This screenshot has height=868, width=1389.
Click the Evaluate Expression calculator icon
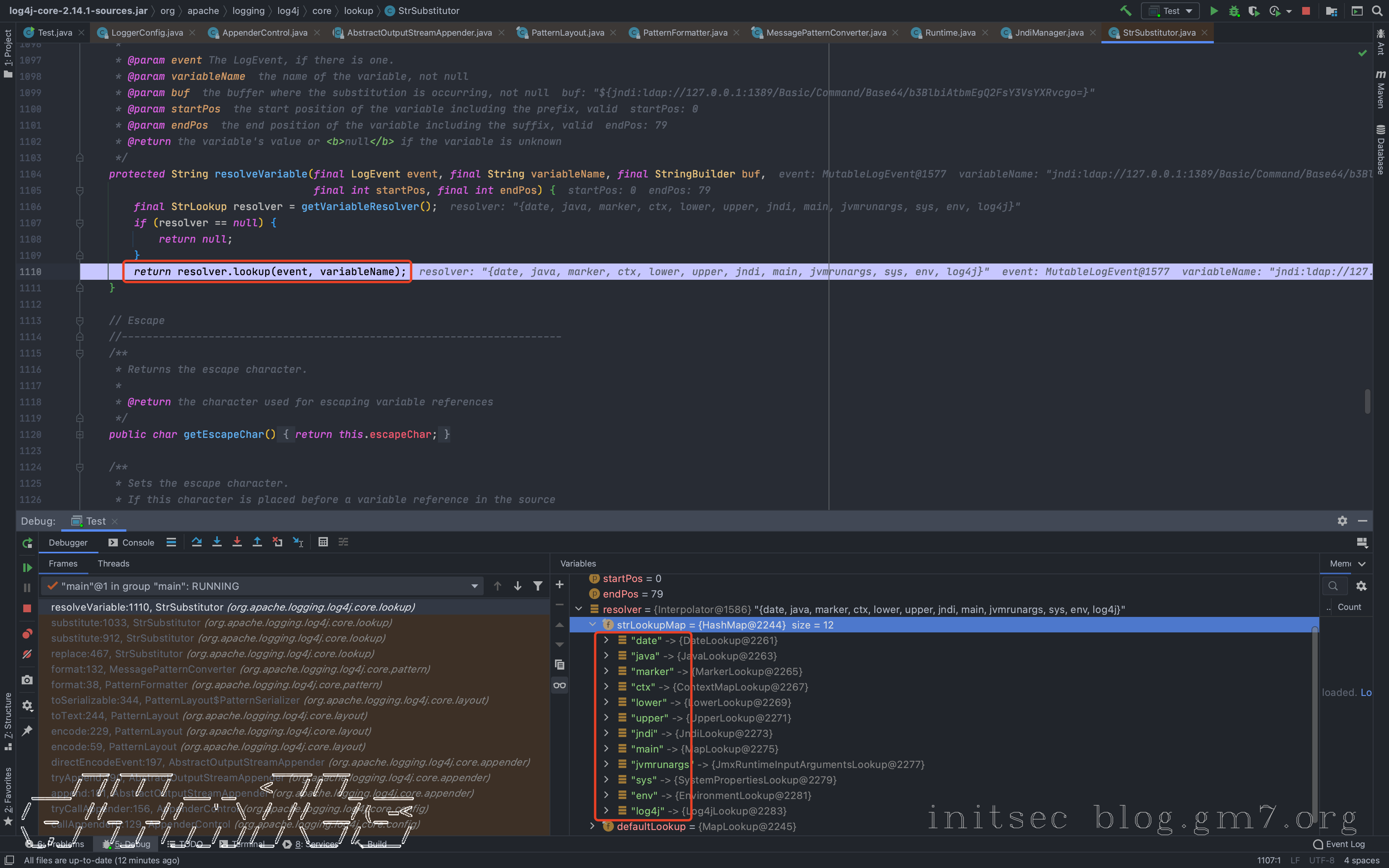[x=323, y=542]
